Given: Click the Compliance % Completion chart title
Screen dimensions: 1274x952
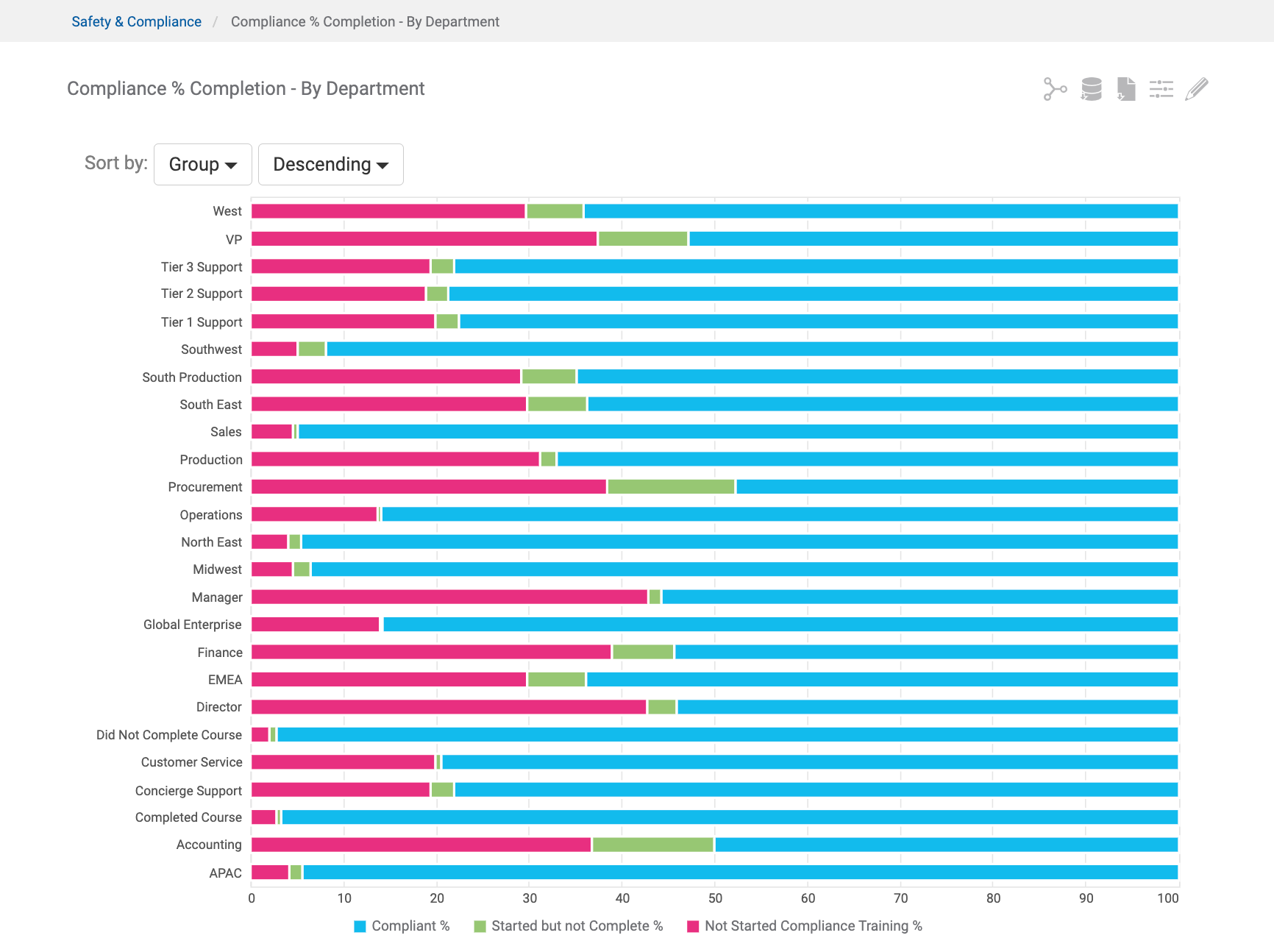Looking at the screenshot, I should click(246, 88).
